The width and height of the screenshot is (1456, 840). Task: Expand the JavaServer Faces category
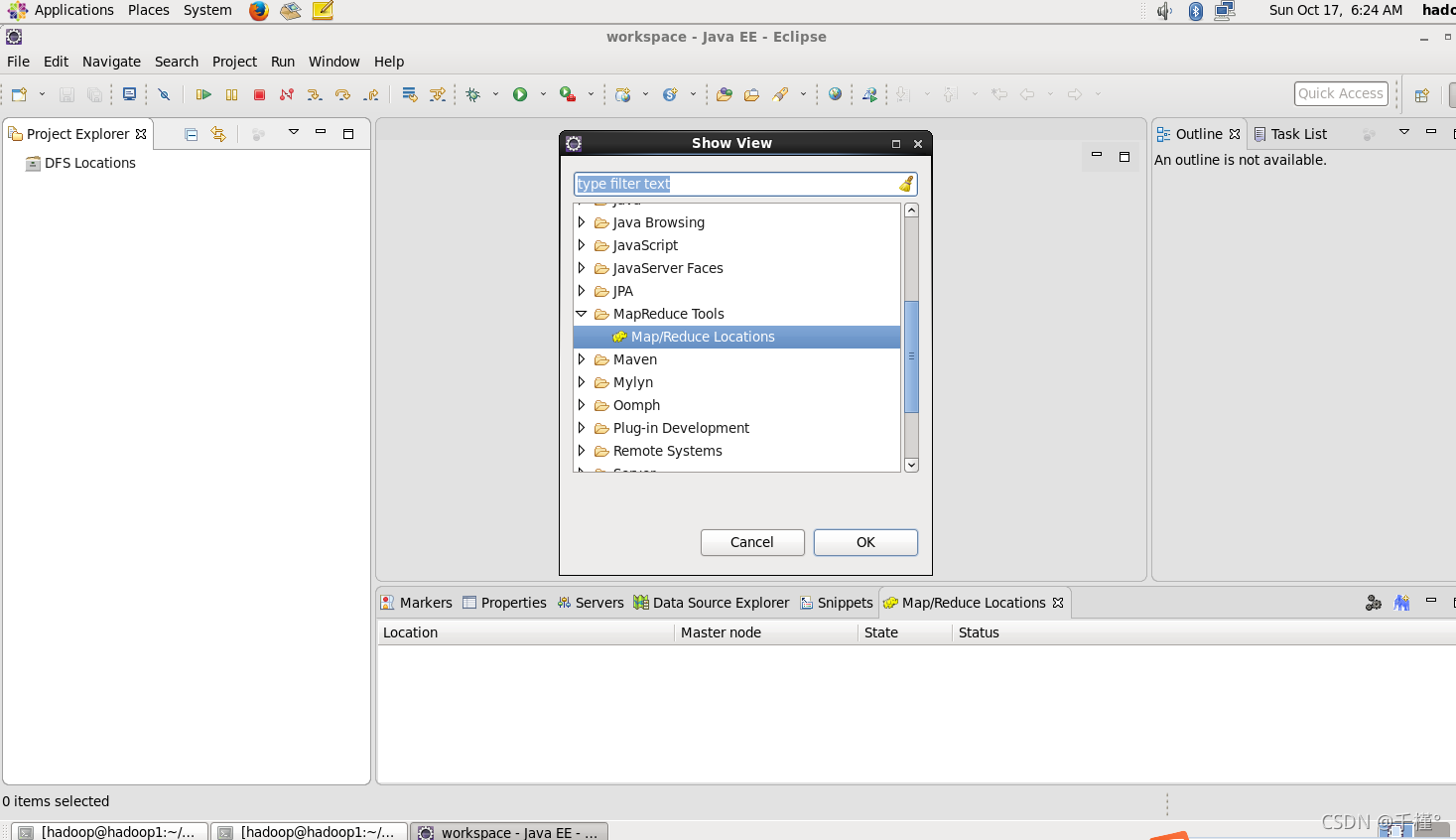pos(582,268)
